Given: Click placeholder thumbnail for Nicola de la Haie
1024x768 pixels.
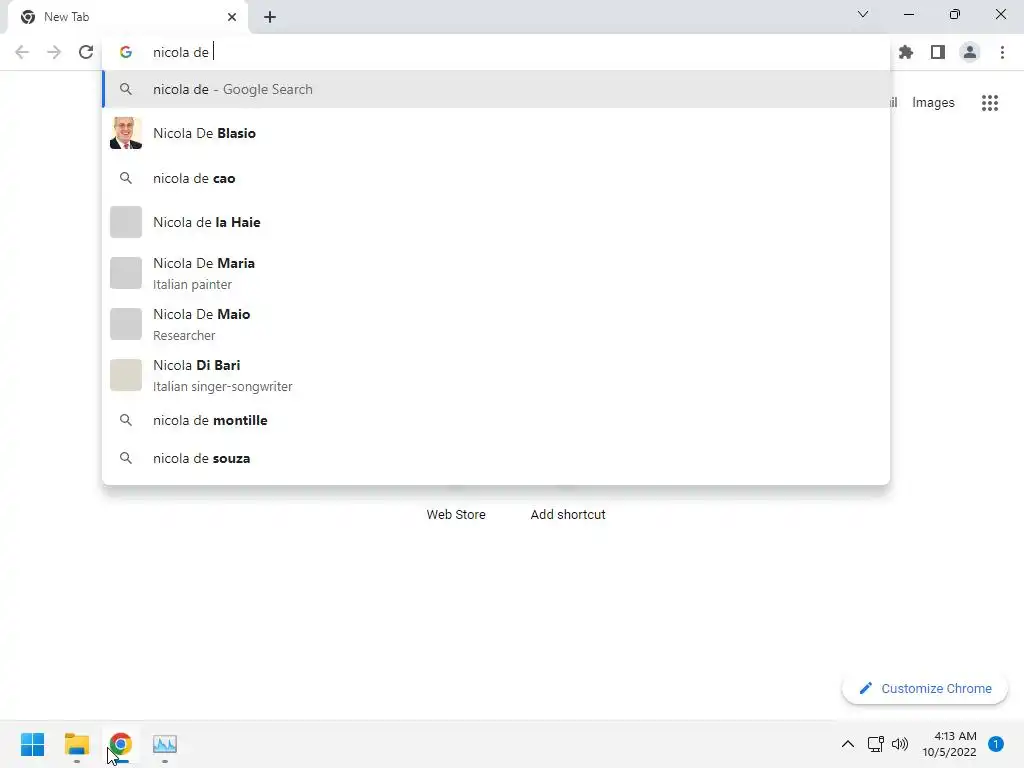Looking at the screenshot, I should point(126,222).
